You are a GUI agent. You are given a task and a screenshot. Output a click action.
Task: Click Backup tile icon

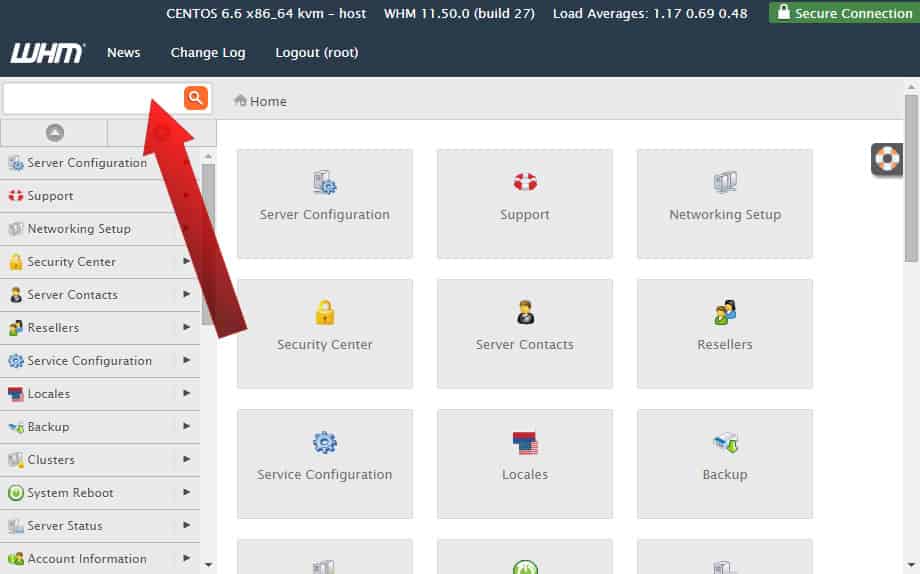point(726,443)
